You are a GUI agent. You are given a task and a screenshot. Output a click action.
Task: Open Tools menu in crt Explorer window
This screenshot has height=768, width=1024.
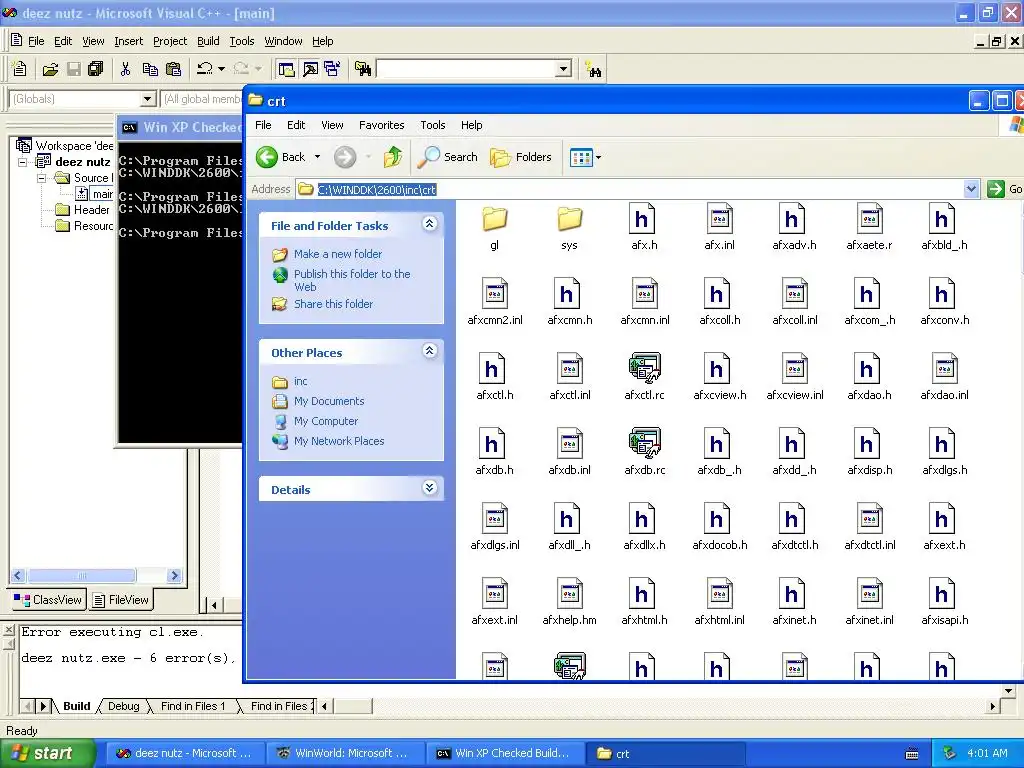click(x=432, y=125)
